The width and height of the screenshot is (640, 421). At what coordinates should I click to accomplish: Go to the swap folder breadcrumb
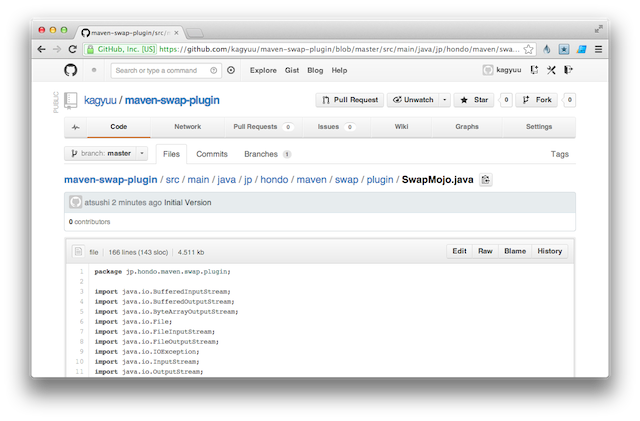pos(346,180)
